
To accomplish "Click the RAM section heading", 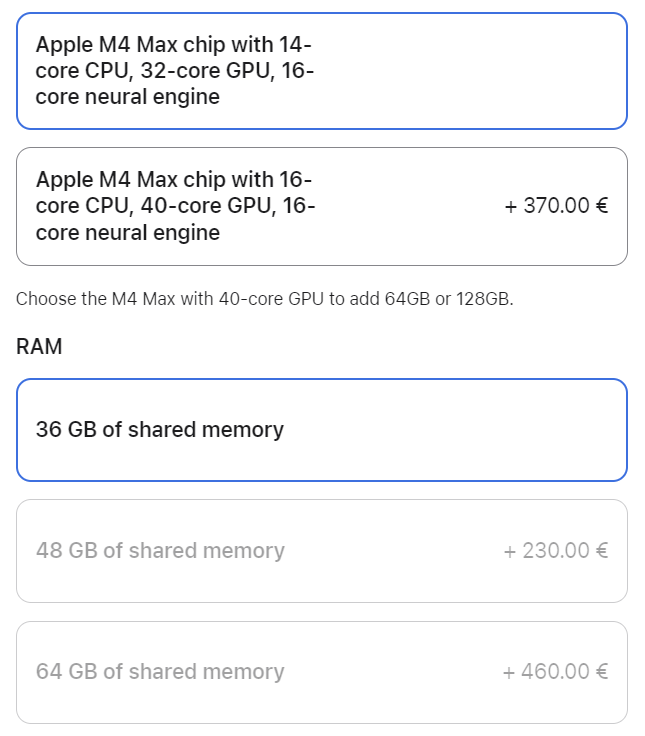I will tap(39, 347).
